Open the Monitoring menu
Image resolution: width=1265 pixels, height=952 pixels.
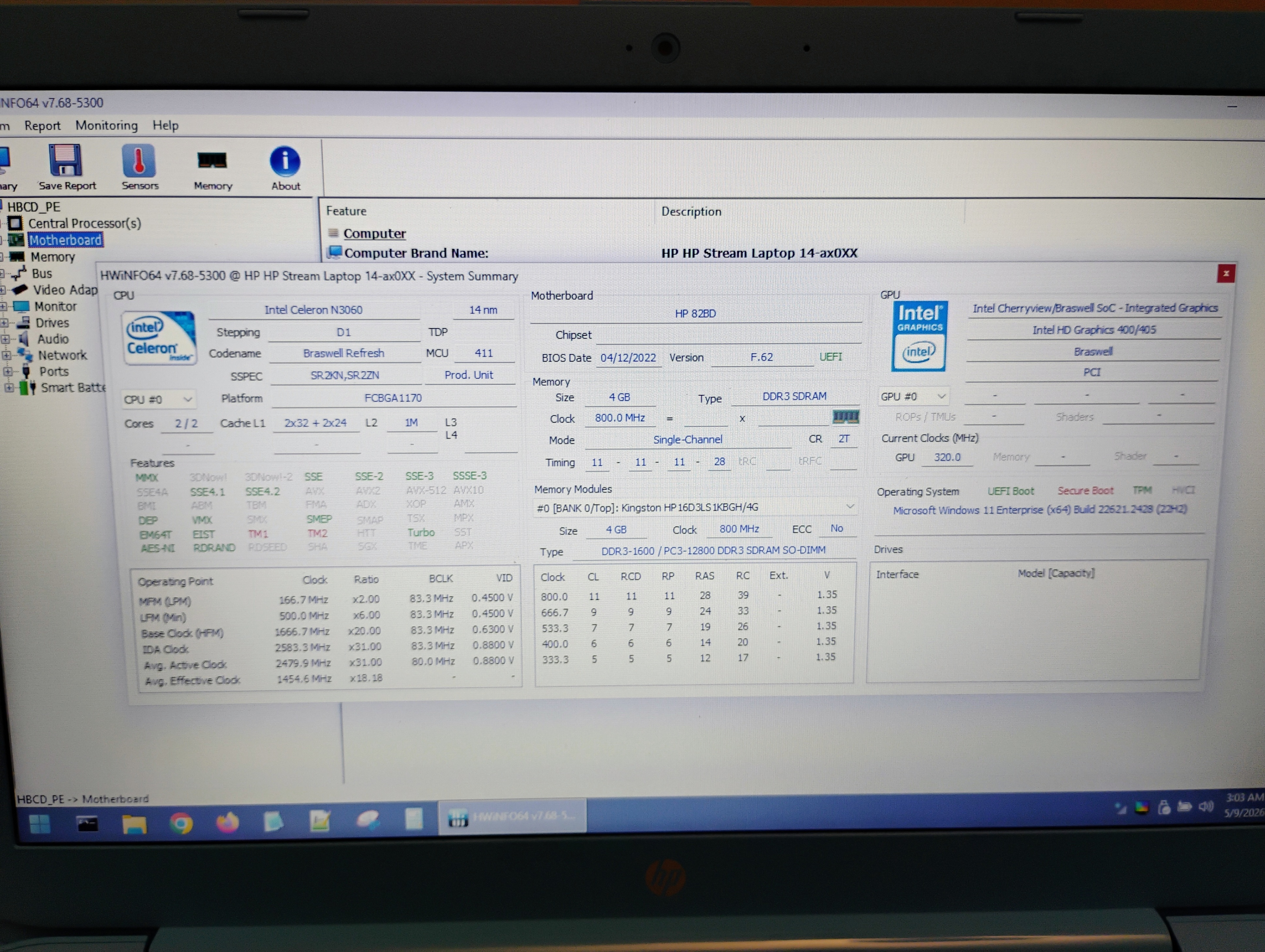point(106,125)
